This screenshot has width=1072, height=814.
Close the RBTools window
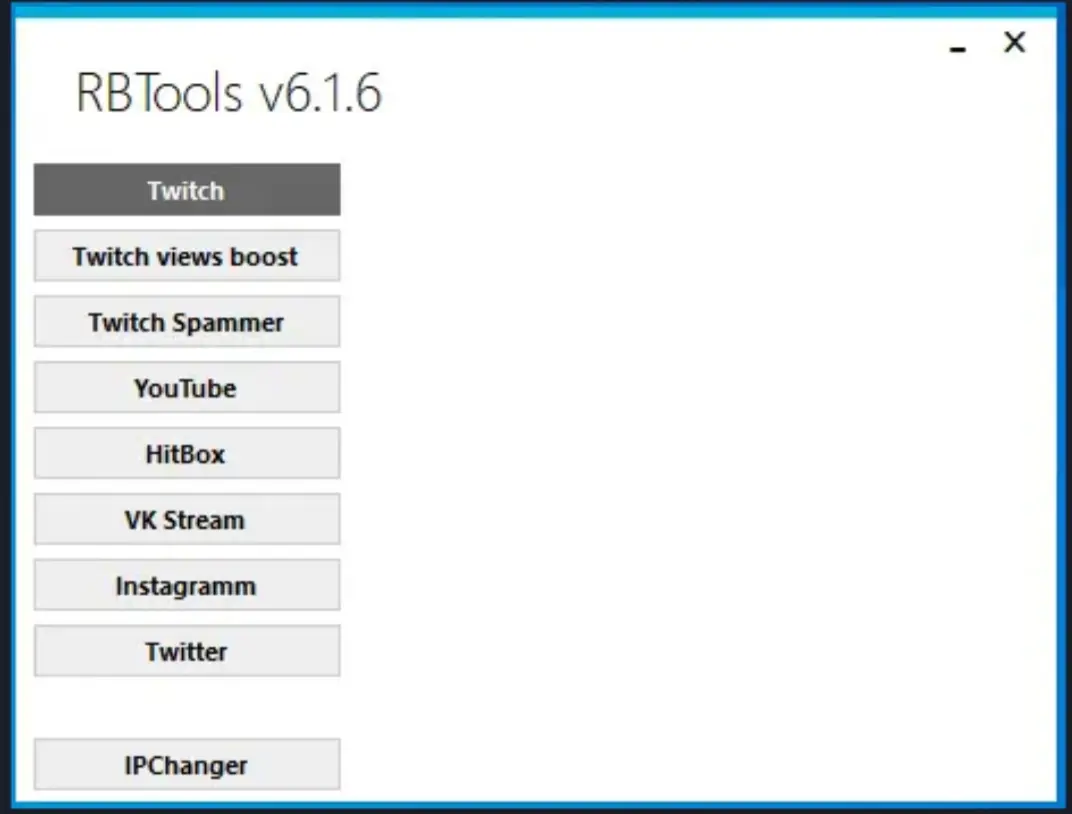tap(1015, 42)
